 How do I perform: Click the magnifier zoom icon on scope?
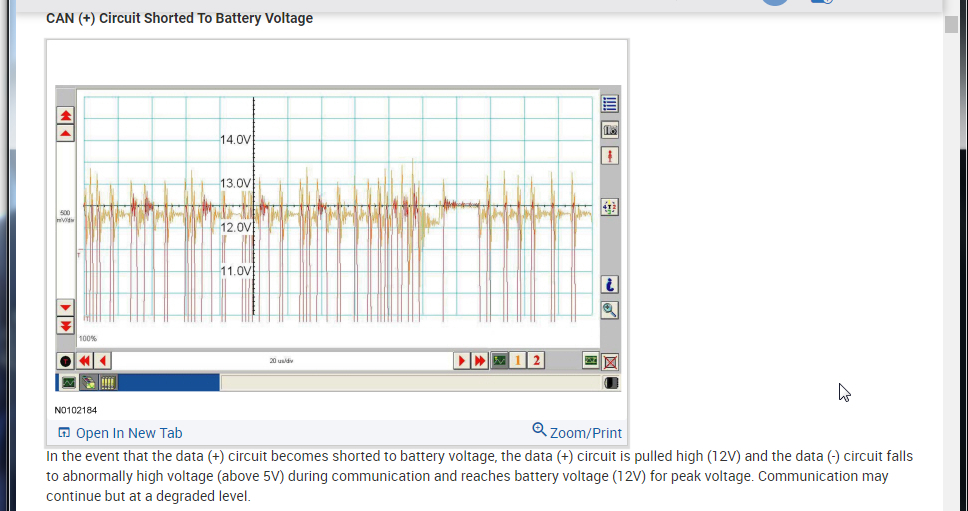(x=609, y=310)
